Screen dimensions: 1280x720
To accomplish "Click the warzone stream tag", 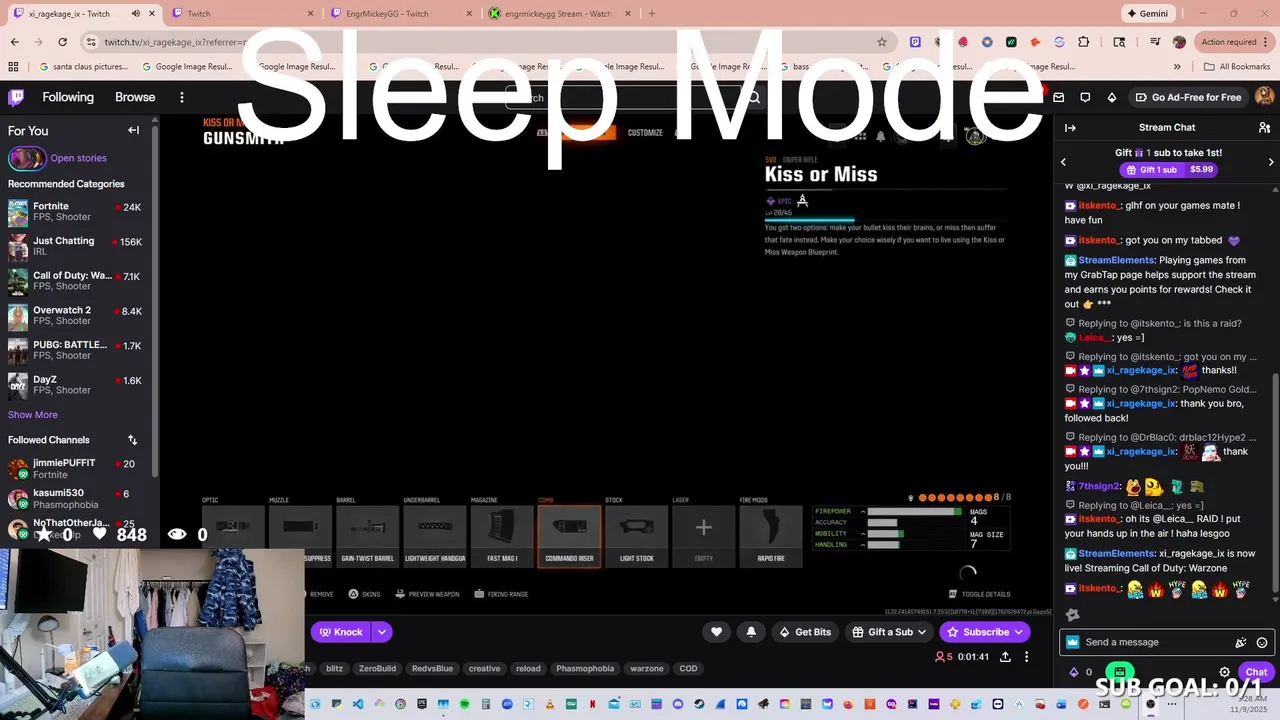I will pyautogui.click(x=647, y=669).
